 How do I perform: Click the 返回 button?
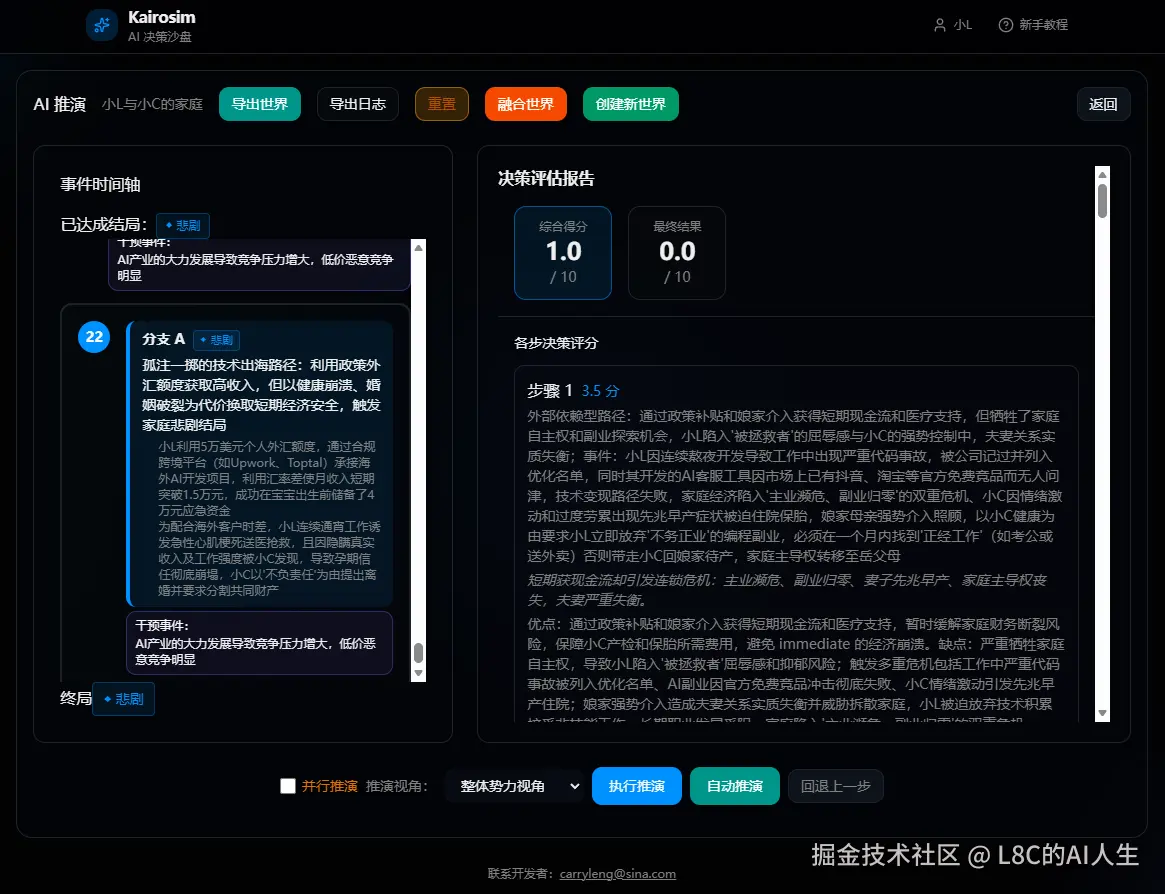[1103, 104]
